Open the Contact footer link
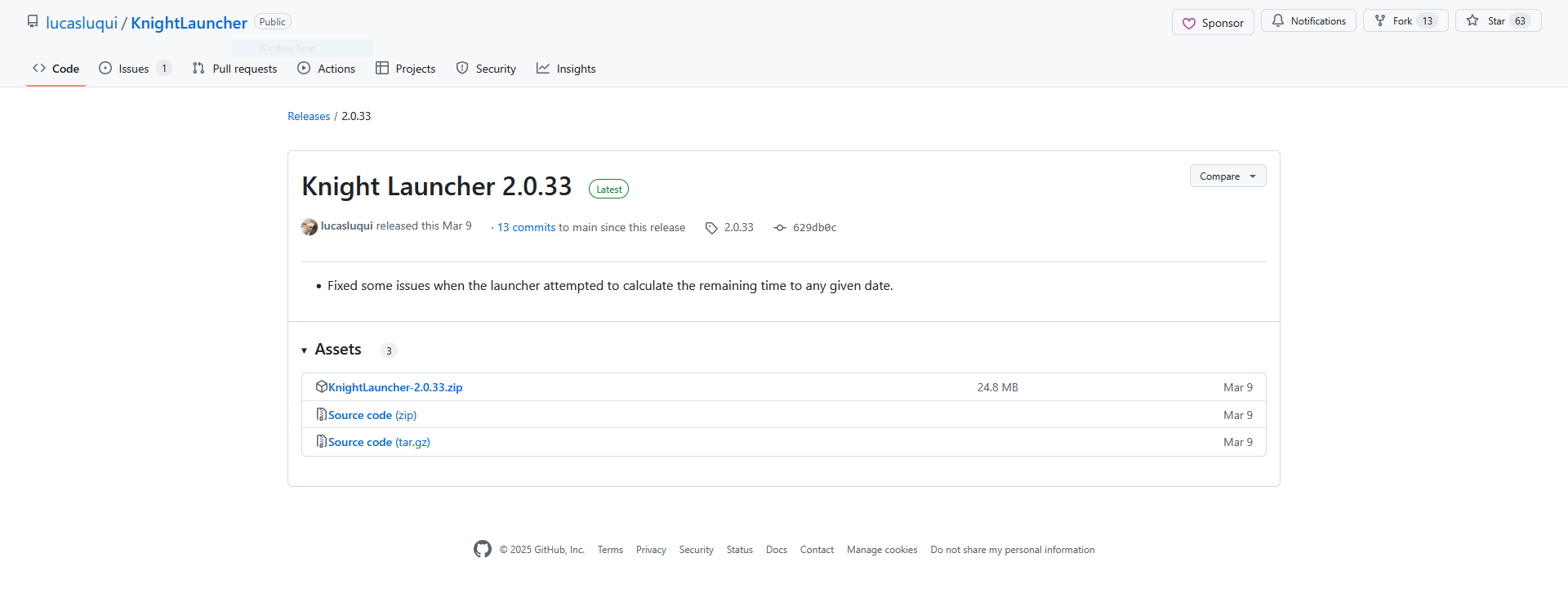 (817, 550)
